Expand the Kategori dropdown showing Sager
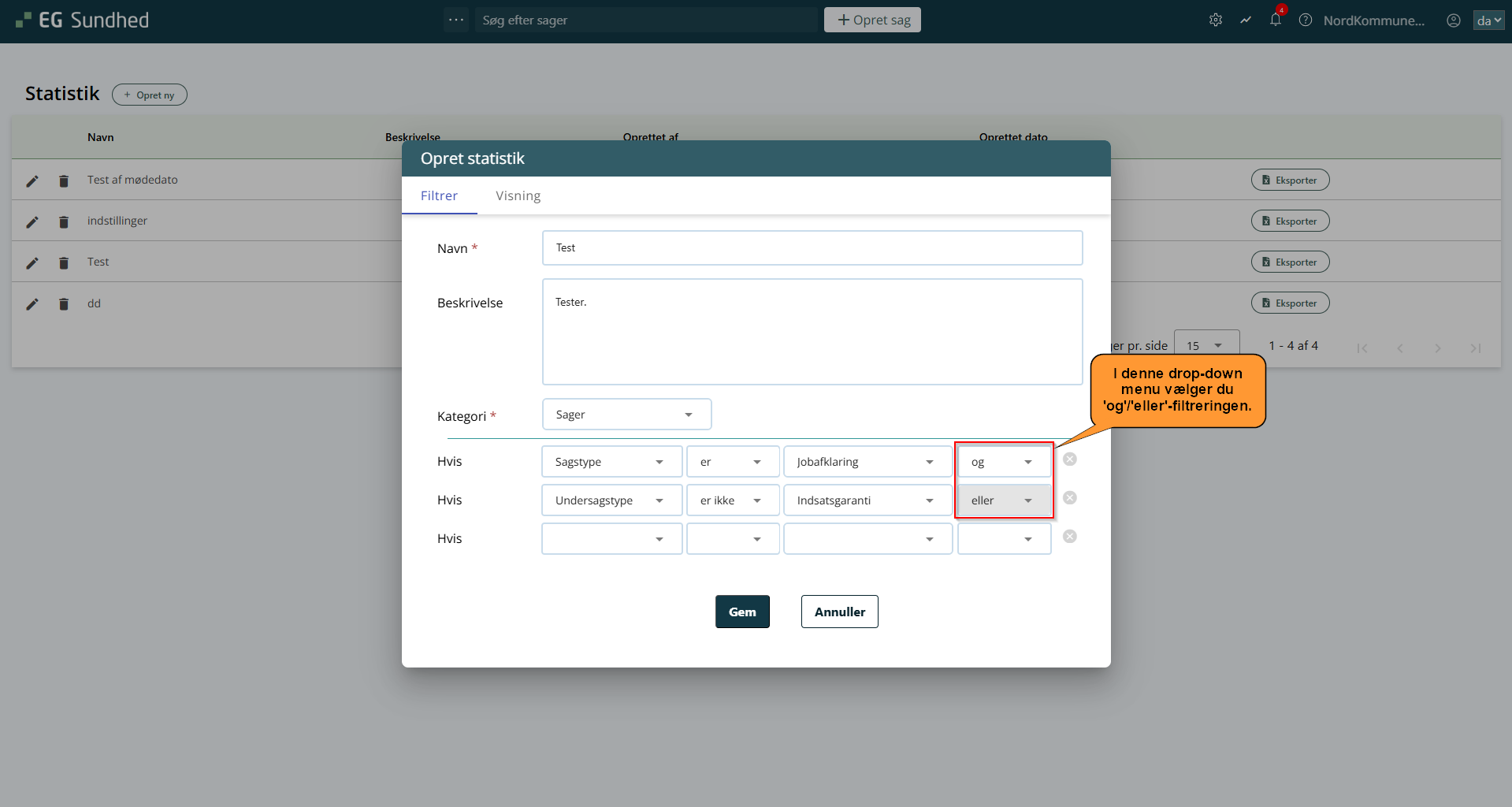The image size is (1512, 807). (626, 415)
